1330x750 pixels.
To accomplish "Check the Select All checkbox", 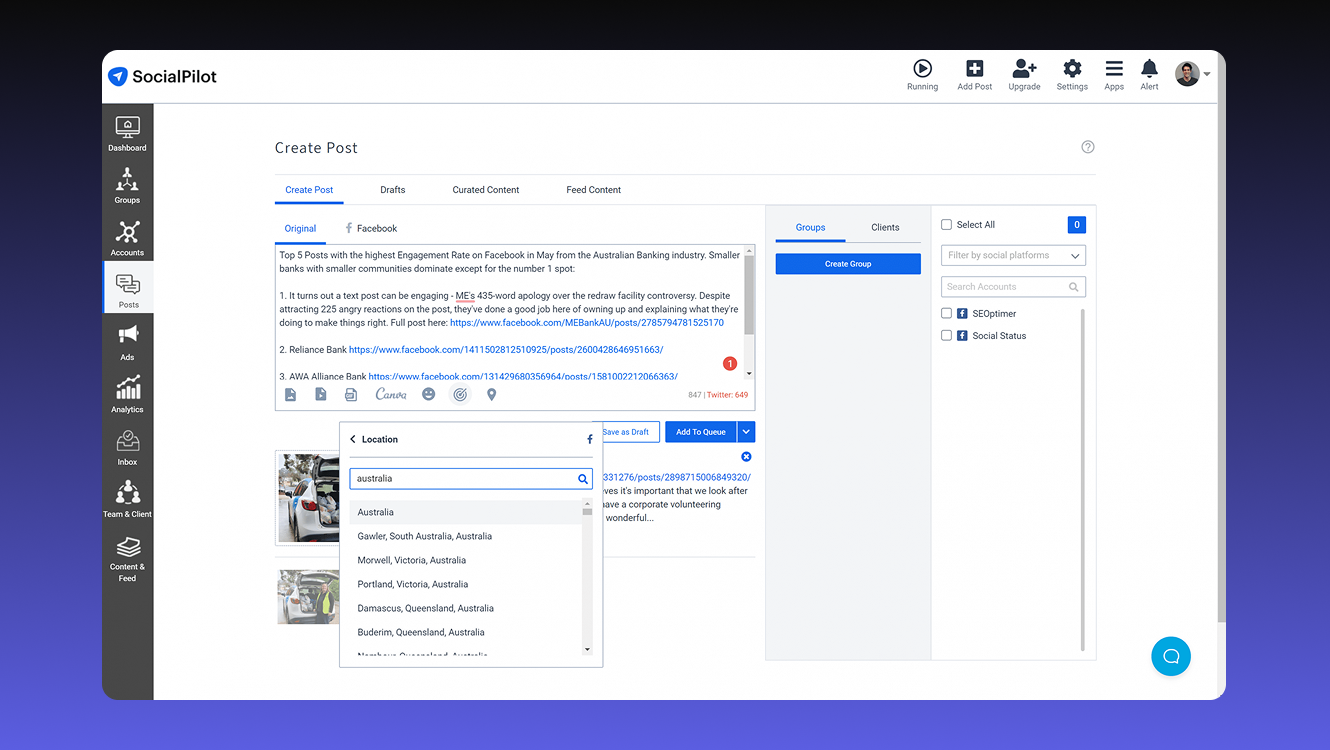I will 947,225.
